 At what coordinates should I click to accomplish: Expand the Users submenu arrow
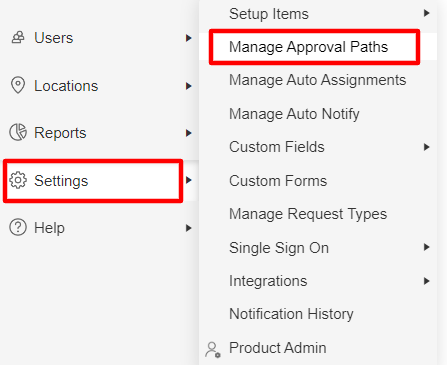click(189, 38)
